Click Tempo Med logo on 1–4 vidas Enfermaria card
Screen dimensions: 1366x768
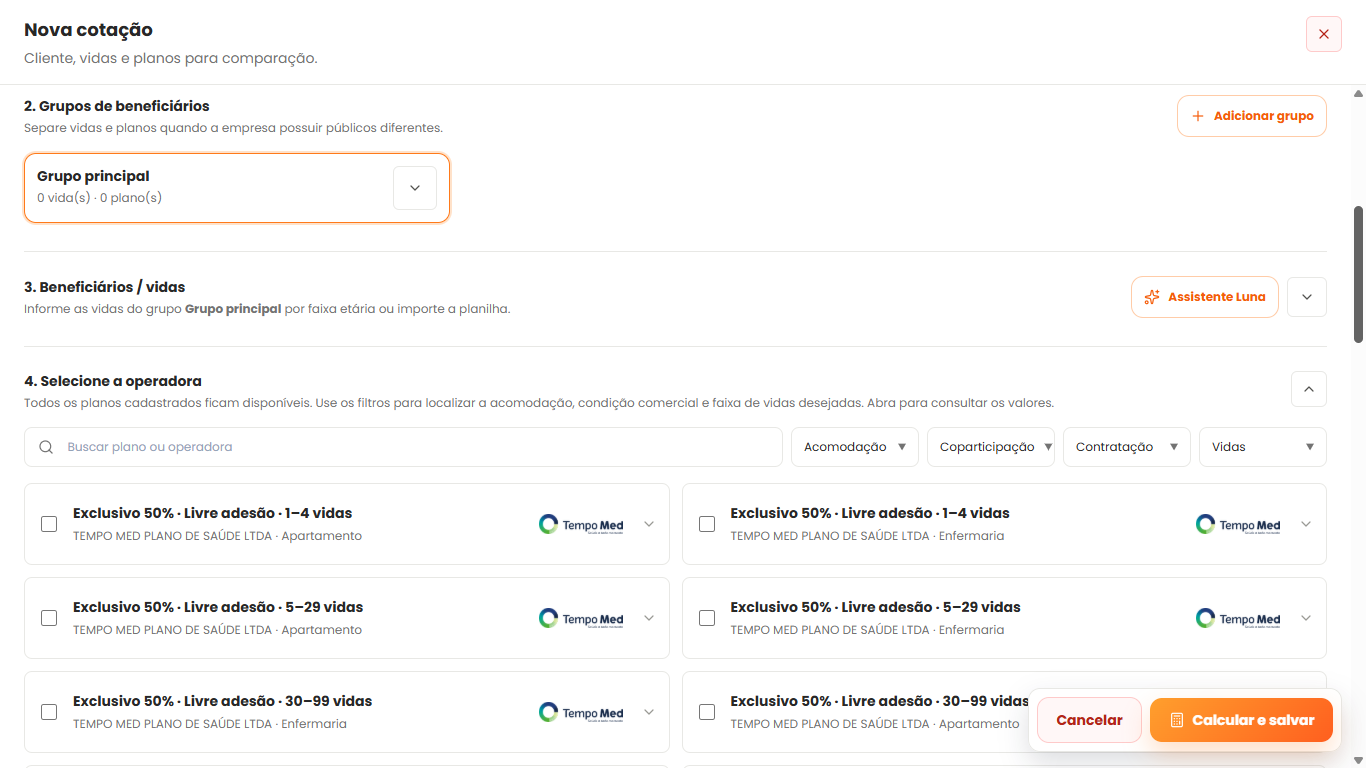click(x=1238, y=524)
